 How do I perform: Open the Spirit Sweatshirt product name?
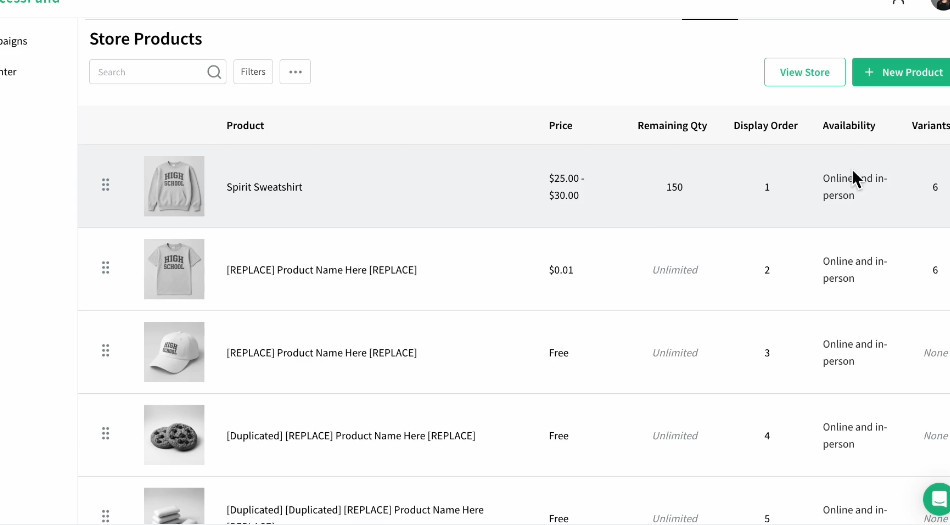[x=264, y=187]
